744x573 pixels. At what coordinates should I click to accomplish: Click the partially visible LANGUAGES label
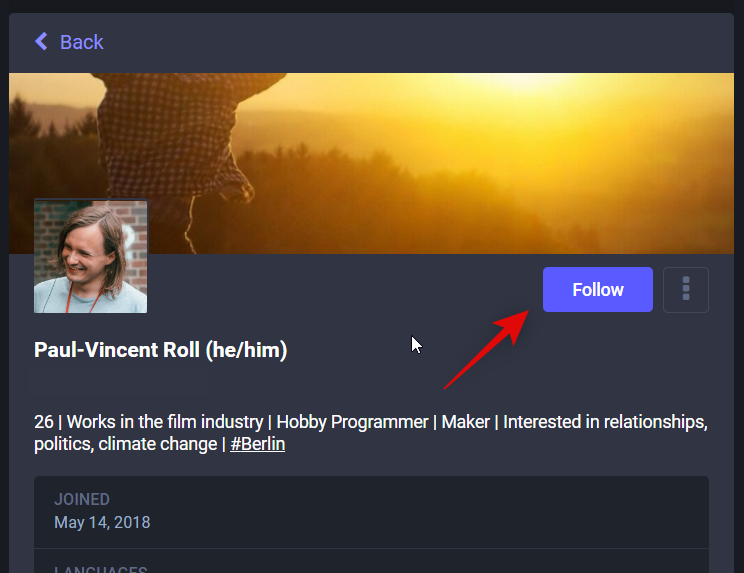100,569
